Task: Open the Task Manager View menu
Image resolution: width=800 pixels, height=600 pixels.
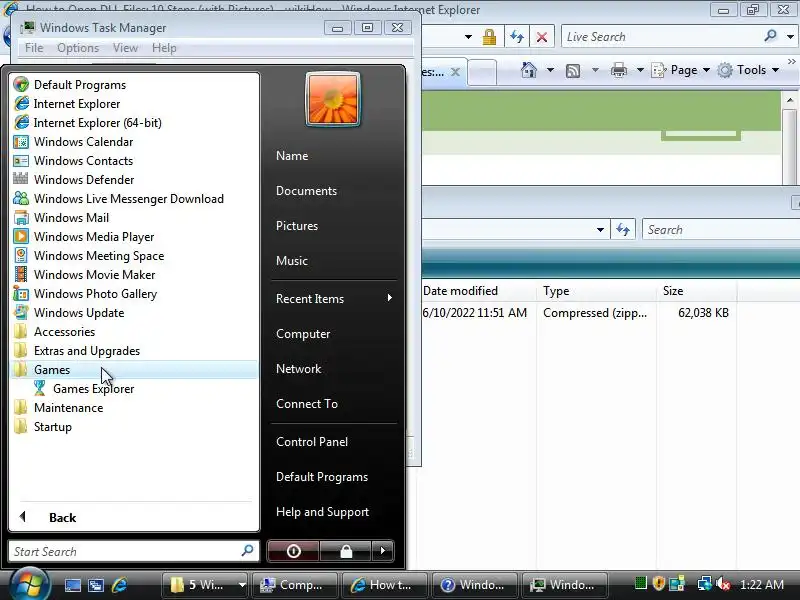Action: pyautogui.click(x=126, y=48)
